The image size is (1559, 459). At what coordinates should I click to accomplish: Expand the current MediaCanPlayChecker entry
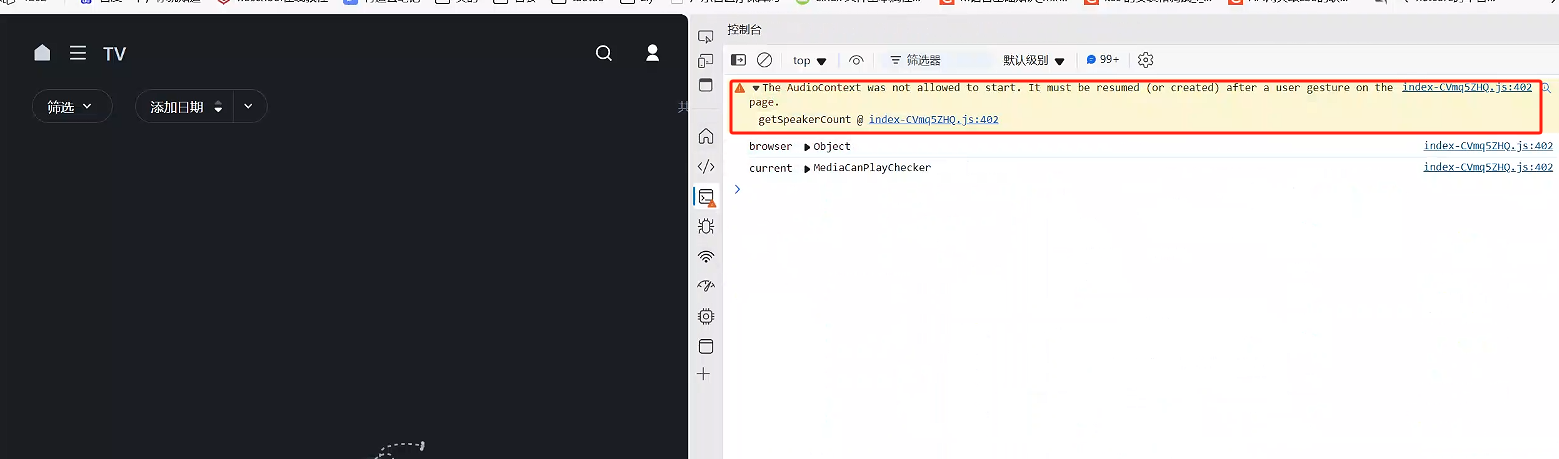pyautogui.click(x=808, y=169)
